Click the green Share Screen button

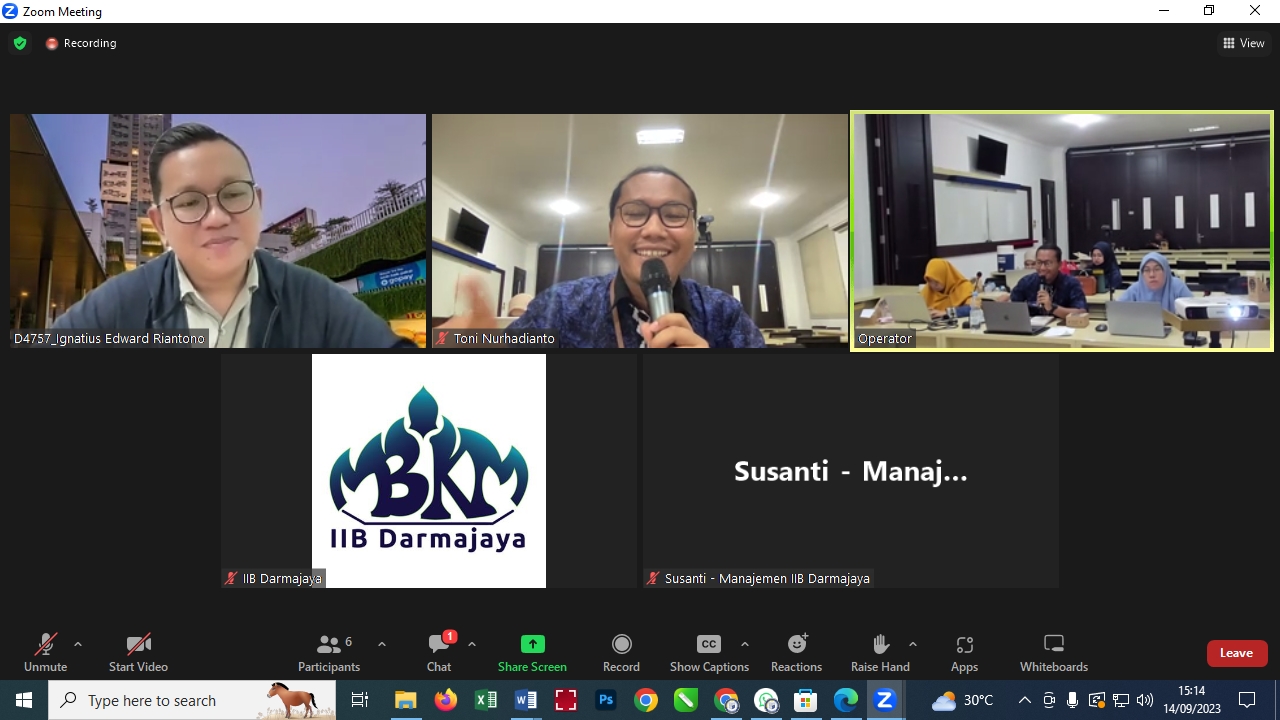532,653
